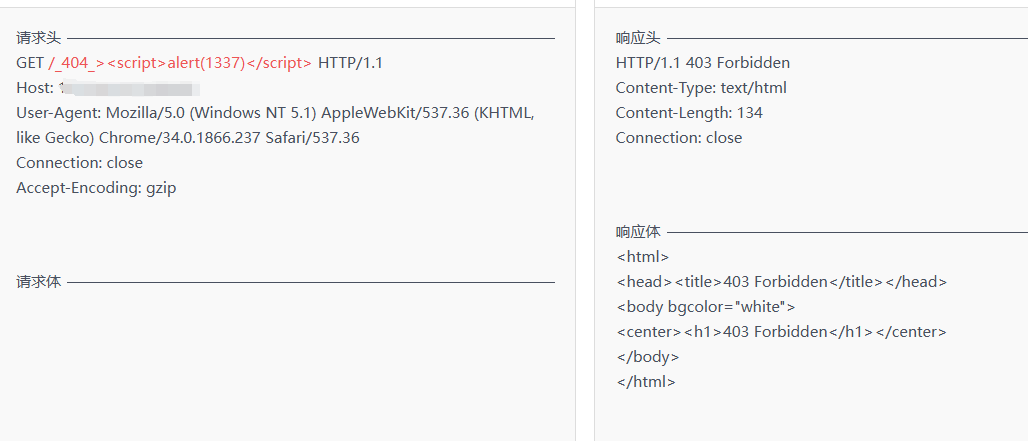Click the HTTP/1.1 403 Forbidden status line
This screenshot has height=441, width=1028.
tap(702, 63)
